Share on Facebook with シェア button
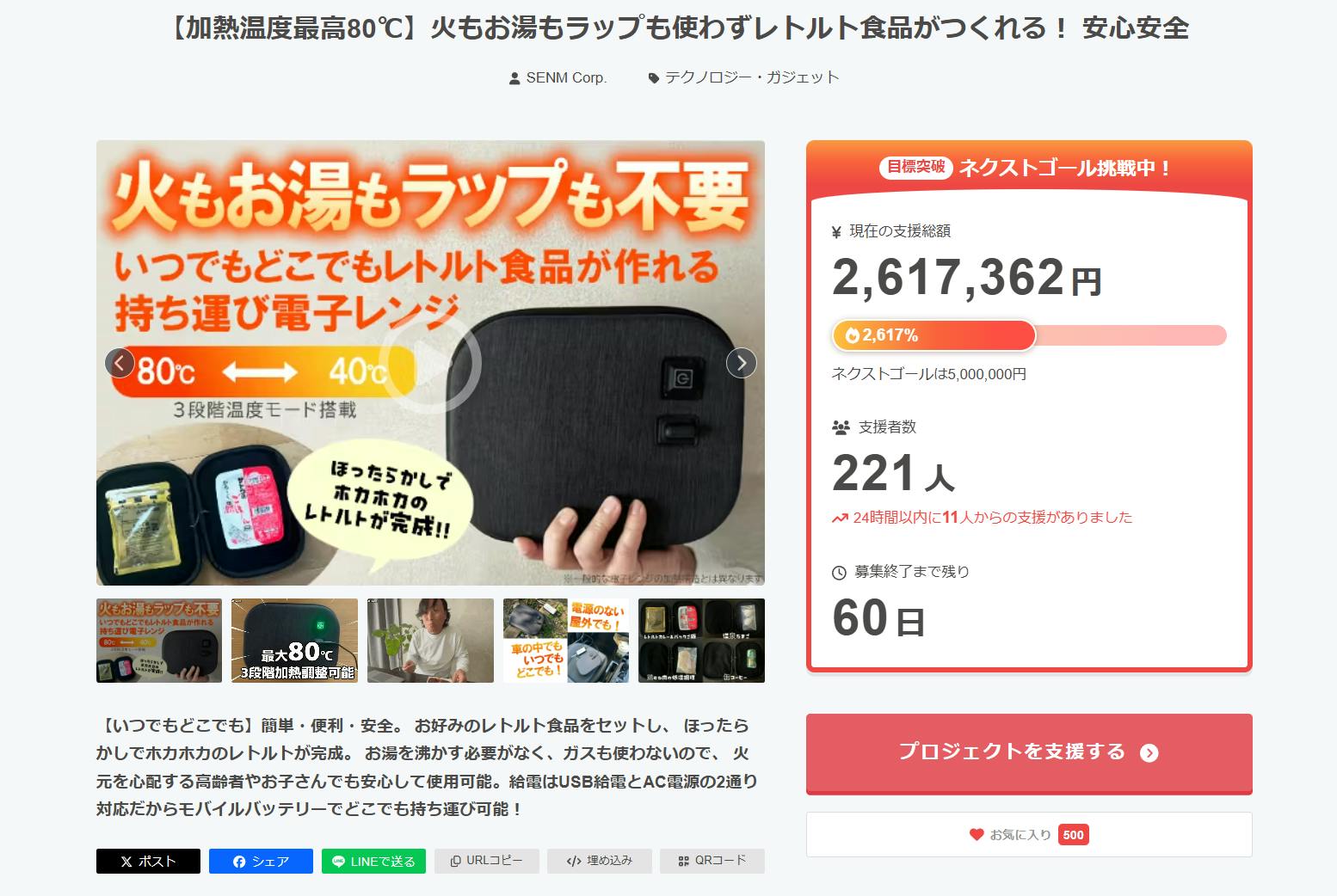This screenshot has height=896, width=1337. 261,861
